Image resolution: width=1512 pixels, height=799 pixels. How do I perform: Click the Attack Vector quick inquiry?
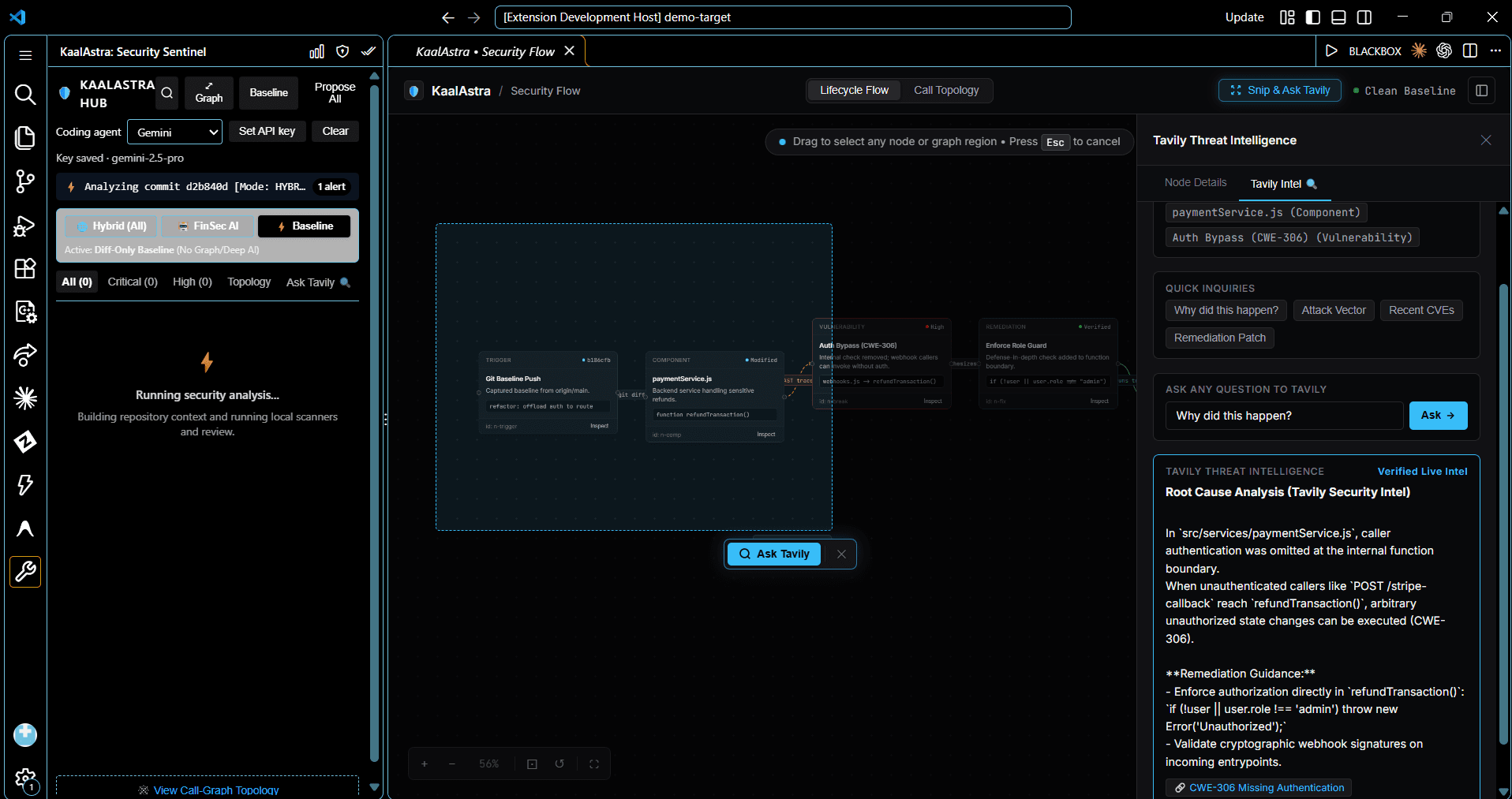click(x=1334, y=311)
